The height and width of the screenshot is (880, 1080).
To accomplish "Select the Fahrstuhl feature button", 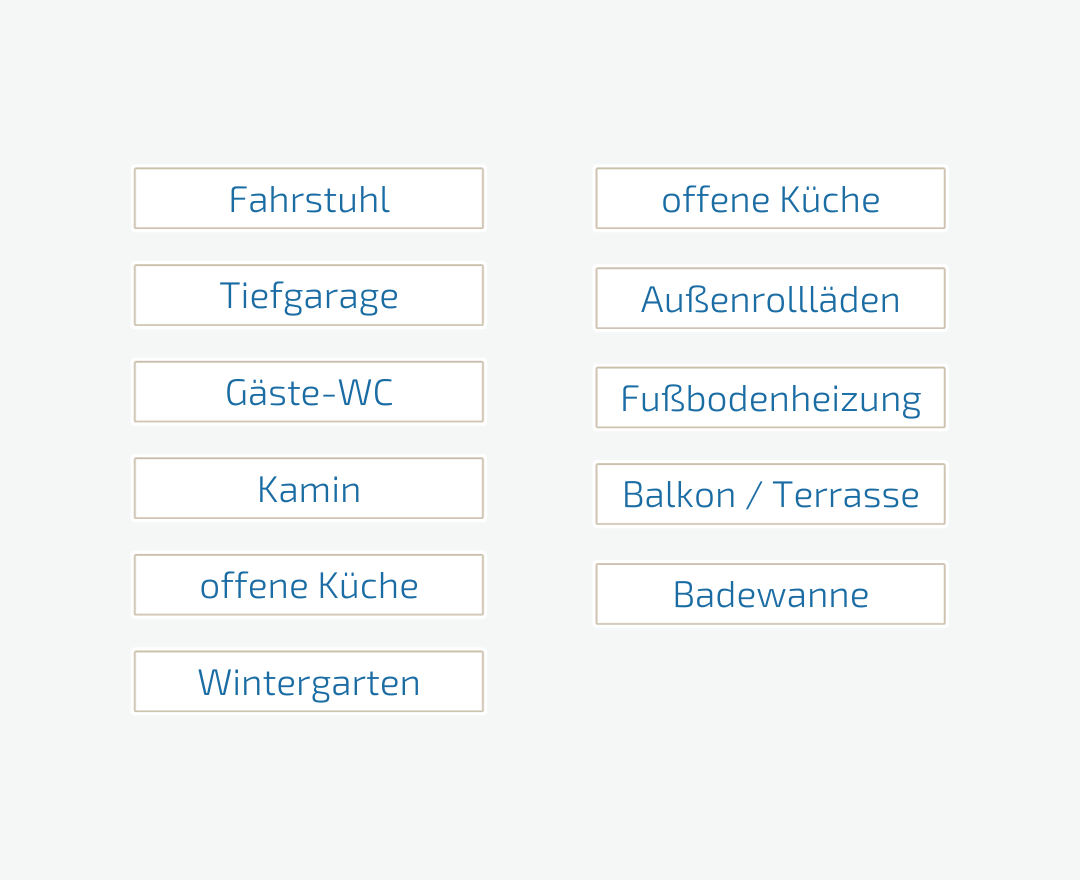I will click(x=309, y=198).
